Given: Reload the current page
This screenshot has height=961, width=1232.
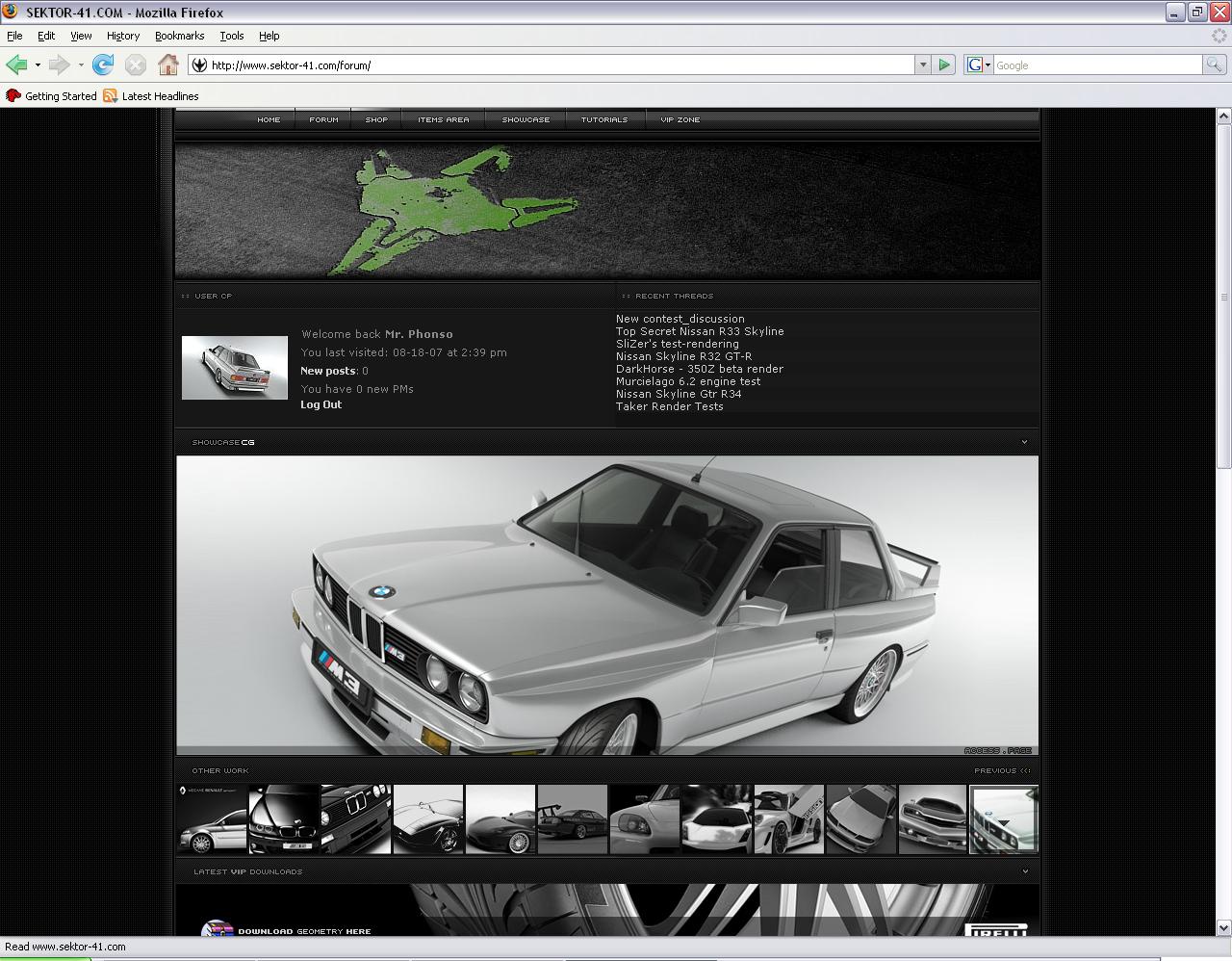Looking at the screenshot, I should 103,65.
